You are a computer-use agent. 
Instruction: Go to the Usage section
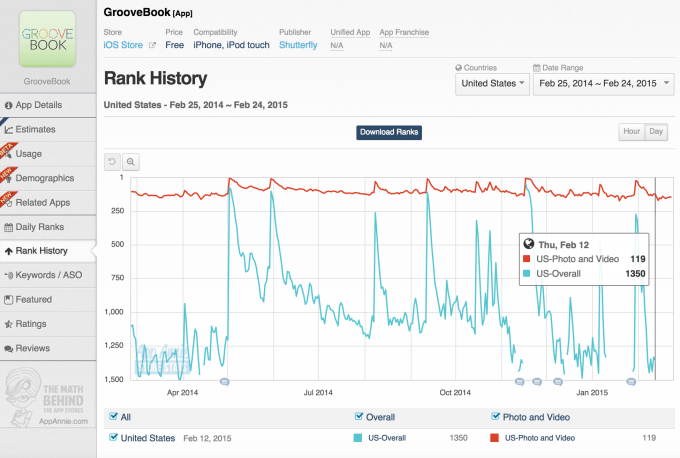tap(48, 154)
